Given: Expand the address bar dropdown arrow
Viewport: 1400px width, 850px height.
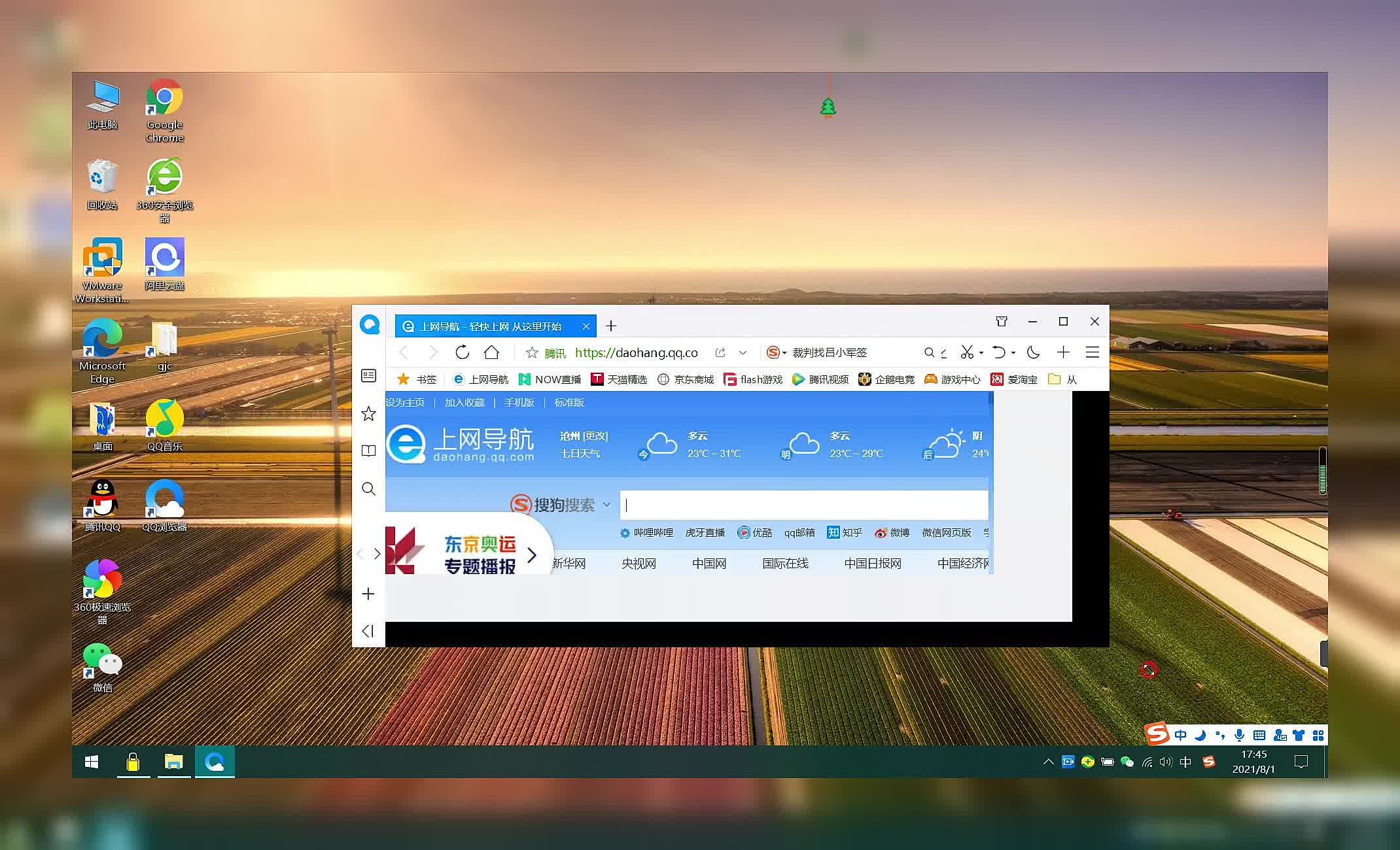Looking at the screenshot, I should pyautogui.click(x=743, y=352).
